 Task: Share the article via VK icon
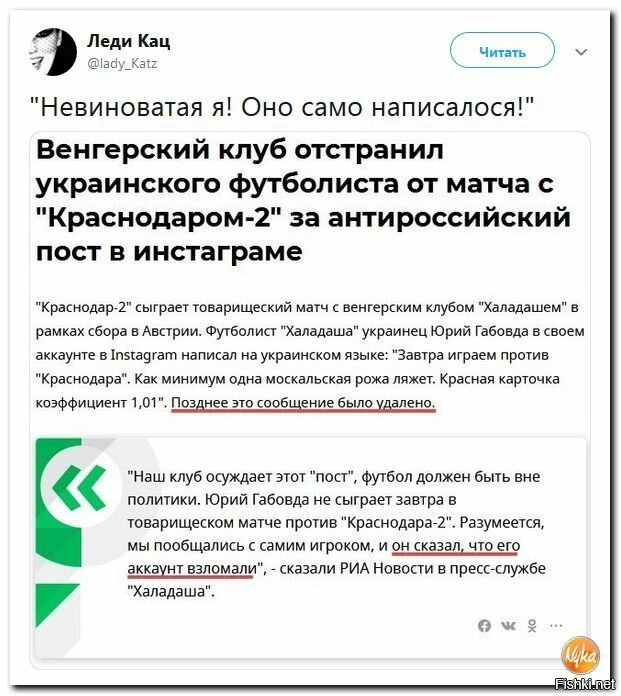(508, 625)
